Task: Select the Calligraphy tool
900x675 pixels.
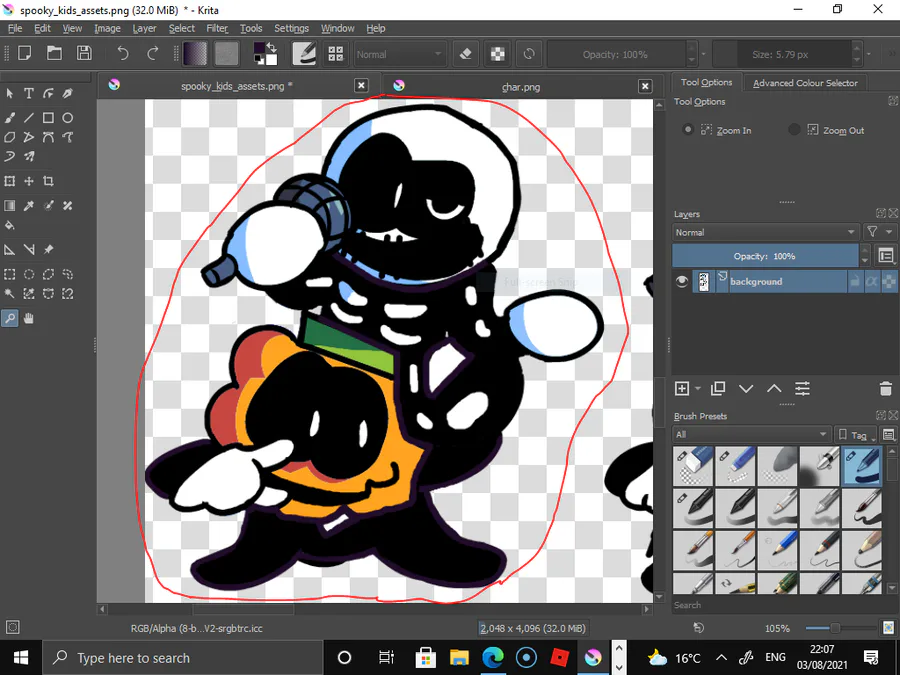Action: [x=68, y=93]
